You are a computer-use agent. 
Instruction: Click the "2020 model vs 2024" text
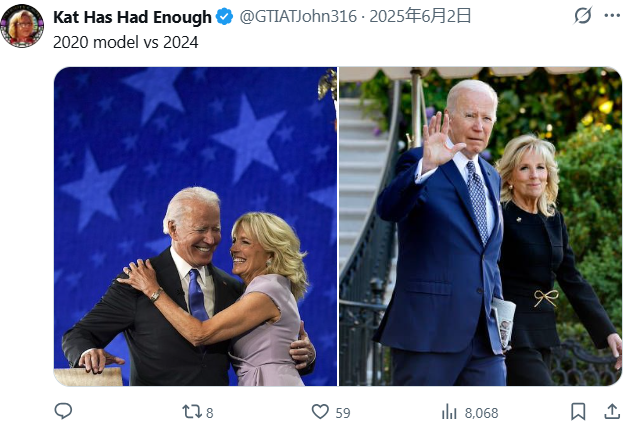pos(125,42)
